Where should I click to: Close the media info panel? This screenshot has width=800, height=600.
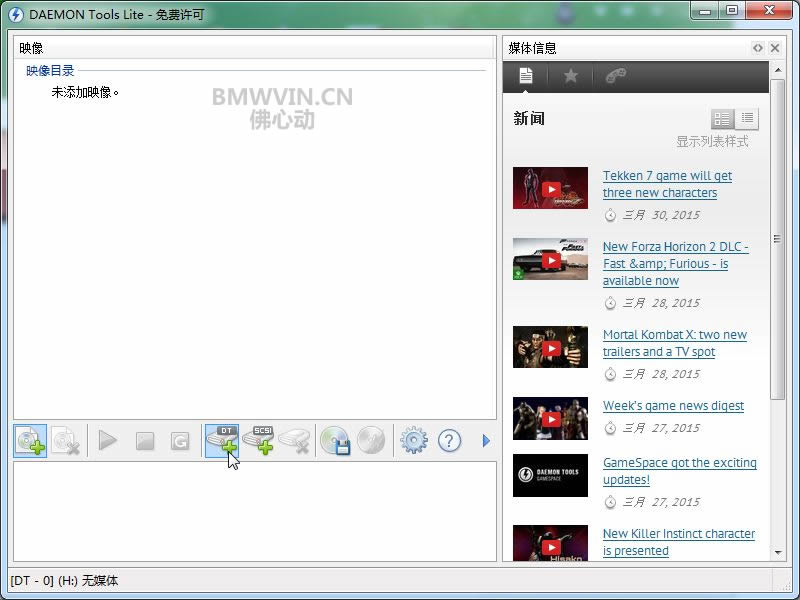[775, 48]
